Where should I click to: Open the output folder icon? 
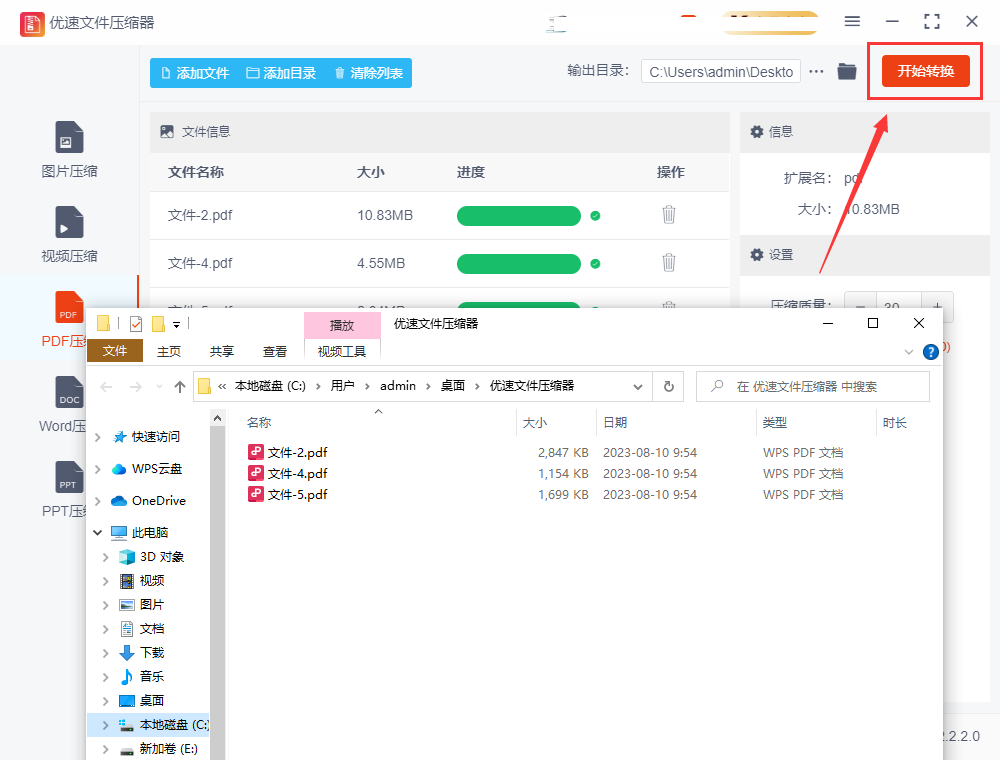847,71
